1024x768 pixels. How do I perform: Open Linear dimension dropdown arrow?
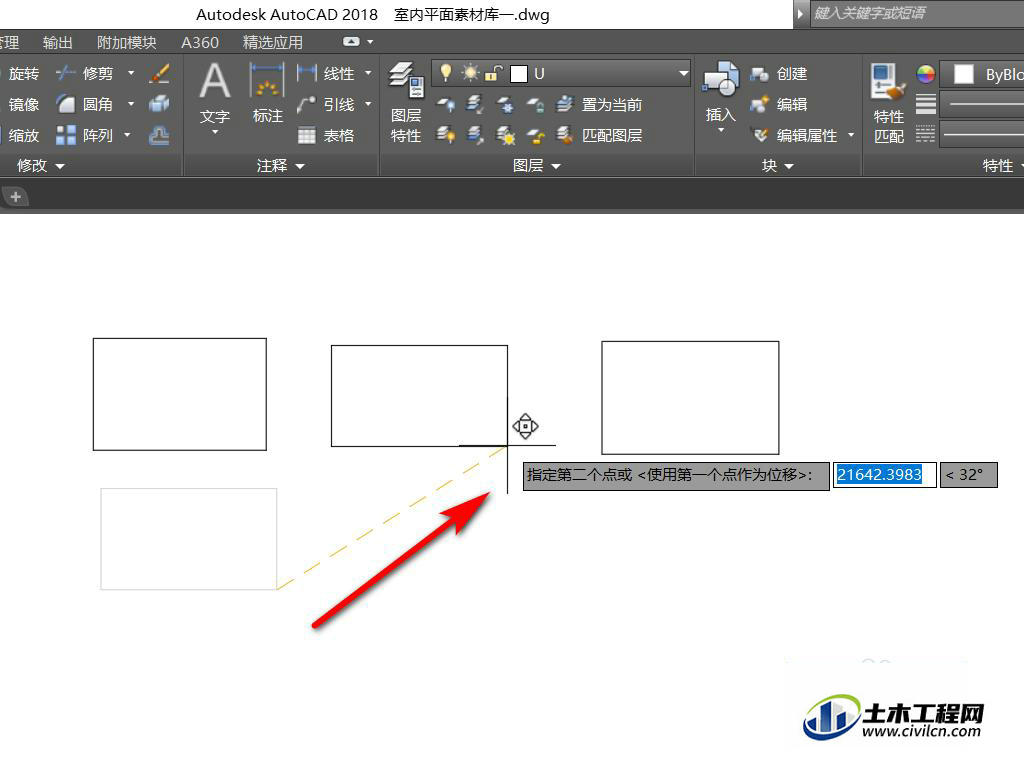tap(368, 72)
